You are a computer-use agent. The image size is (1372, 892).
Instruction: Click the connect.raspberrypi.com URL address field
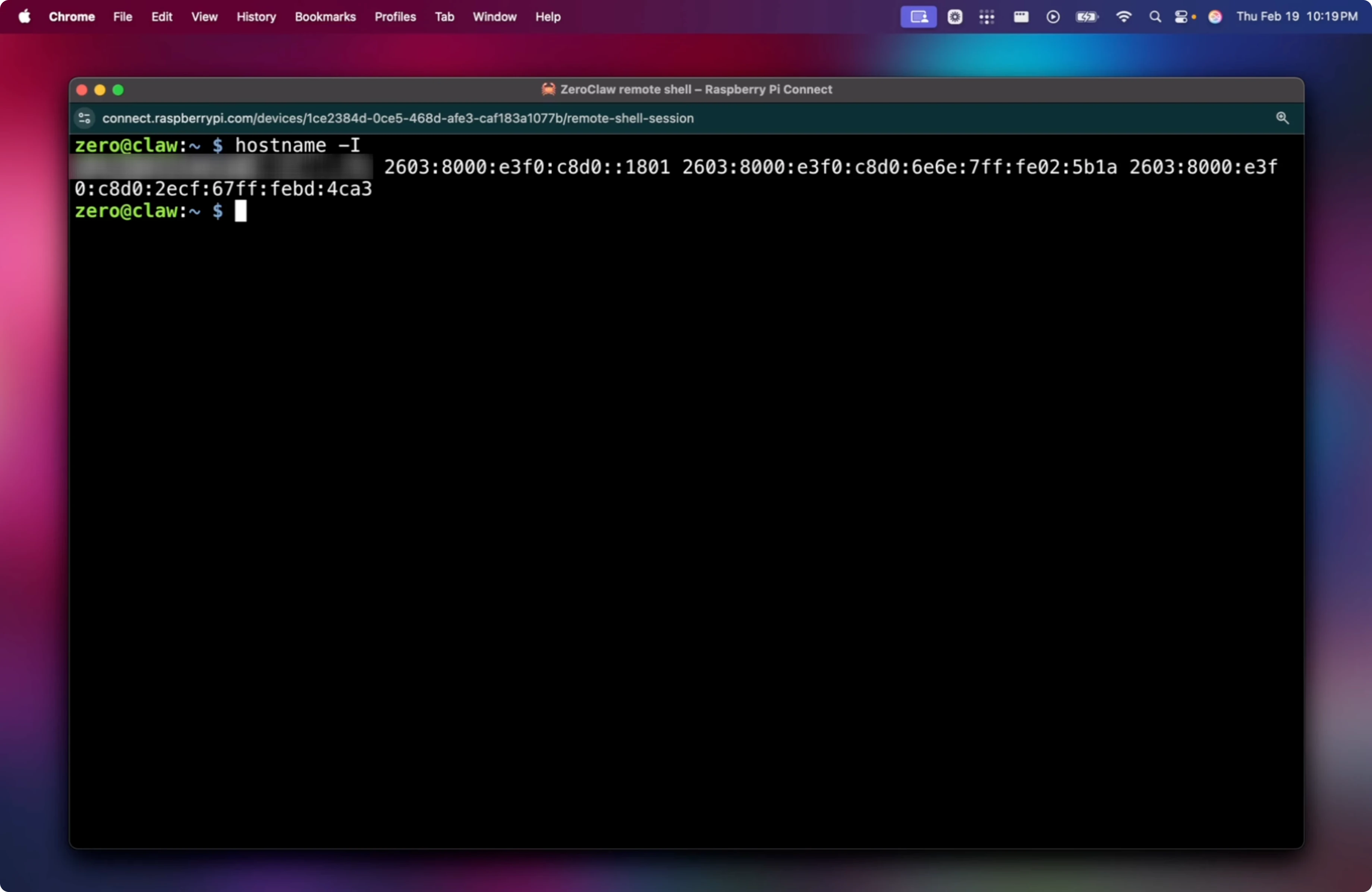398,118
